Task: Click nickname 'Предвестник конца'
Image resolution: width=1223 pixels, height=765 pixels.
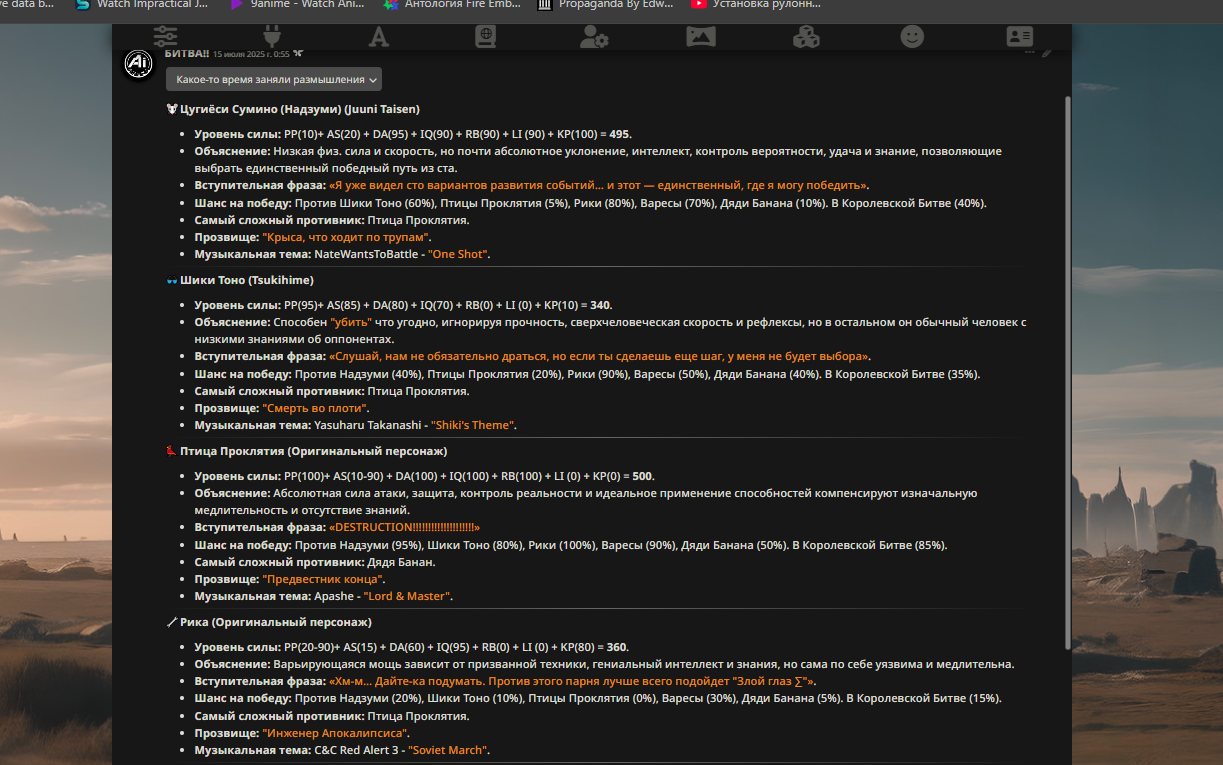Action: tap(324, 579)
